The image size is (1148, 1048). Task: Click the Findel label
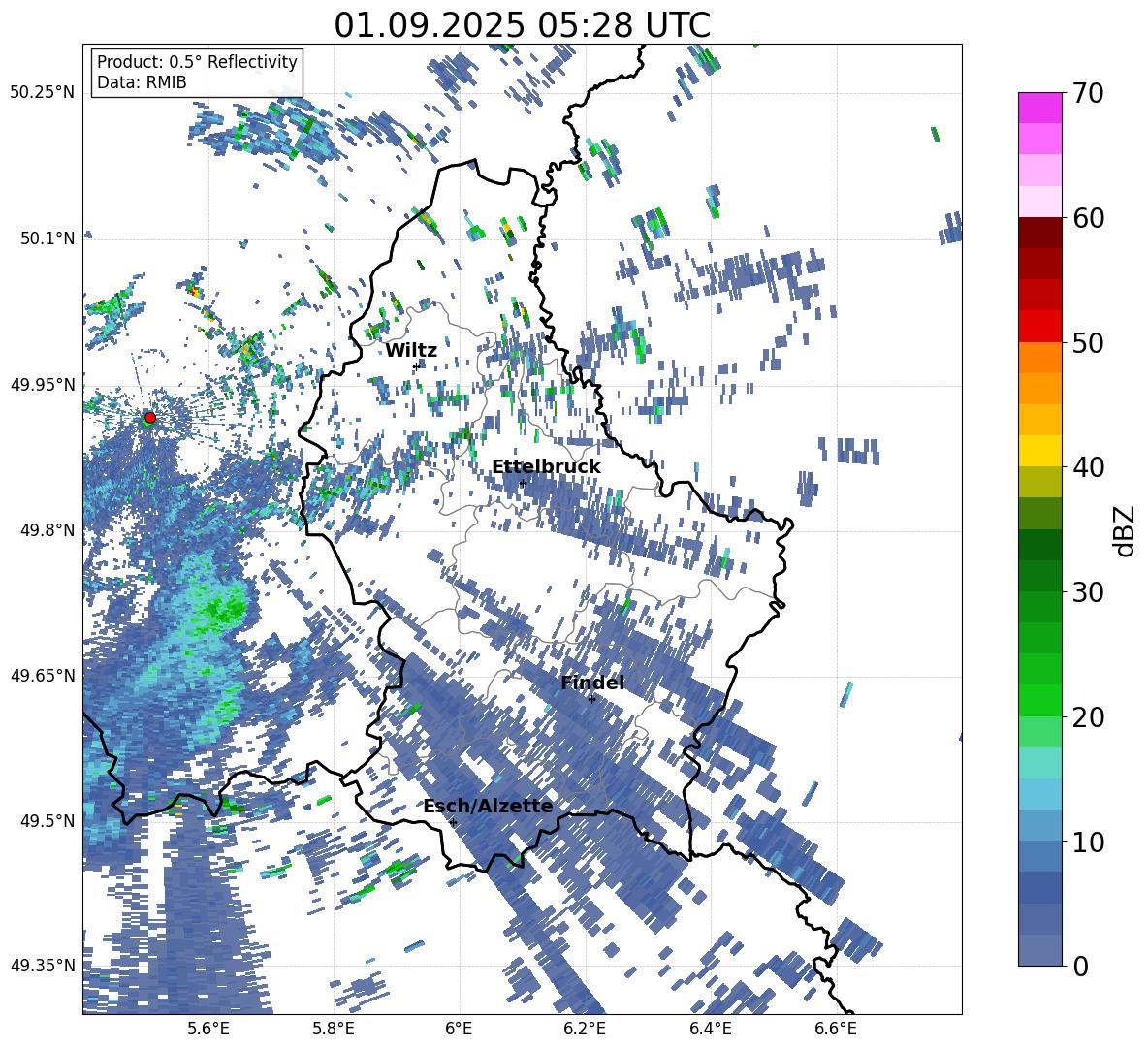pyautogui.click(x=592, y=683)
